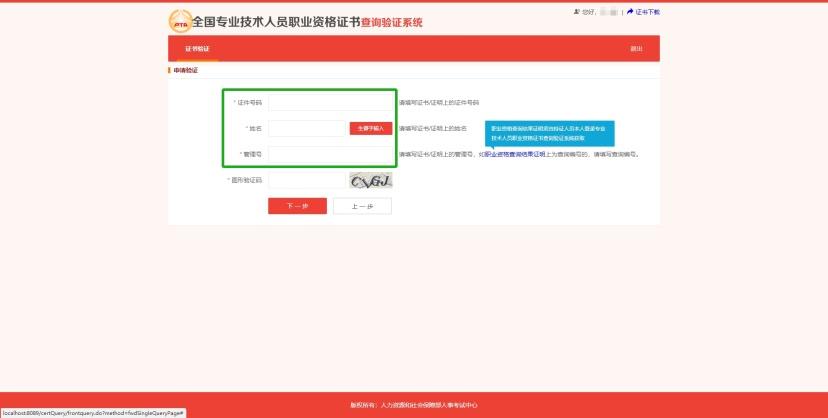
Task: Click the blue tooltip about 管理号
Action: point(550,133)
